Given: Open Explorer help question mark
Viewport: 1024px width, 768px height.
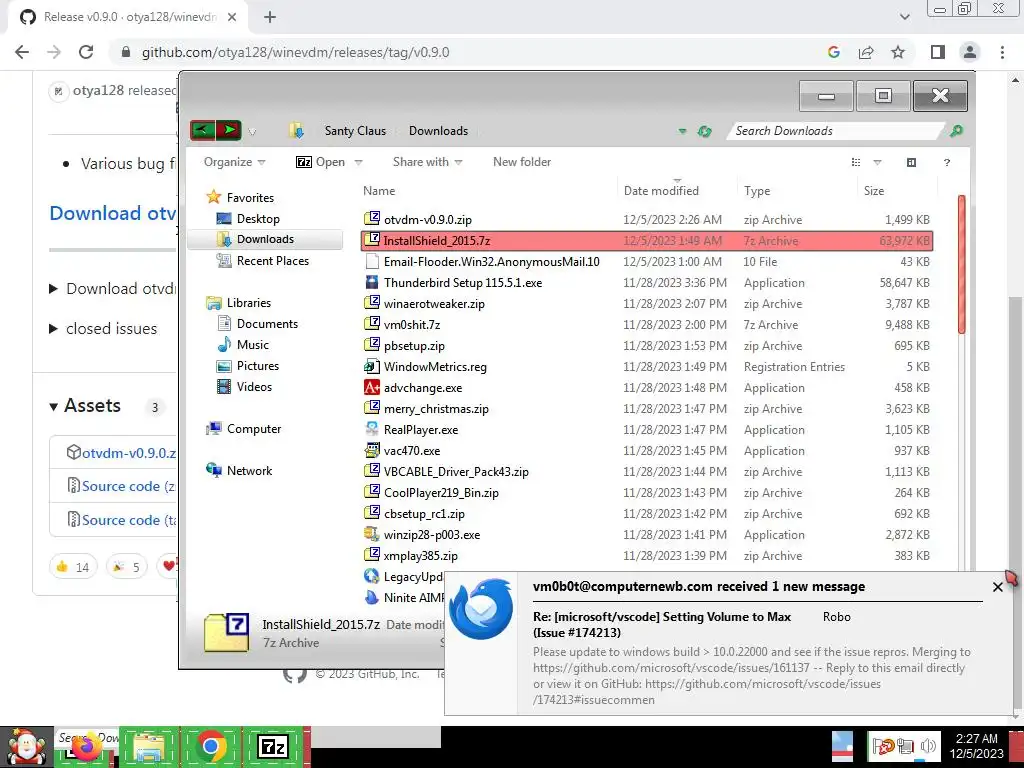Looking at the screenshot, I should pyautogui.click(x=946, y=163).
